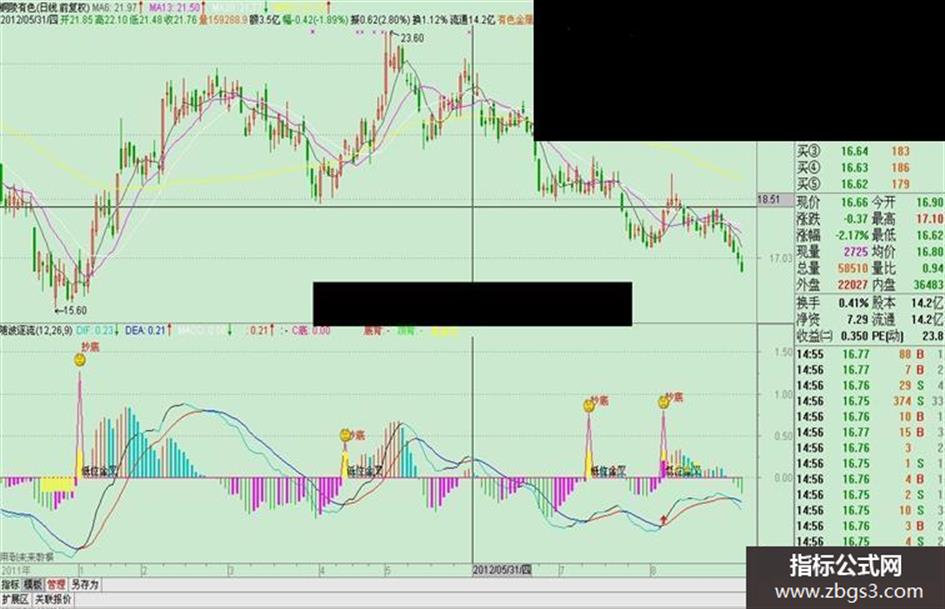Select the 买⑤ 16.62 bid row

tap(870, 184)
